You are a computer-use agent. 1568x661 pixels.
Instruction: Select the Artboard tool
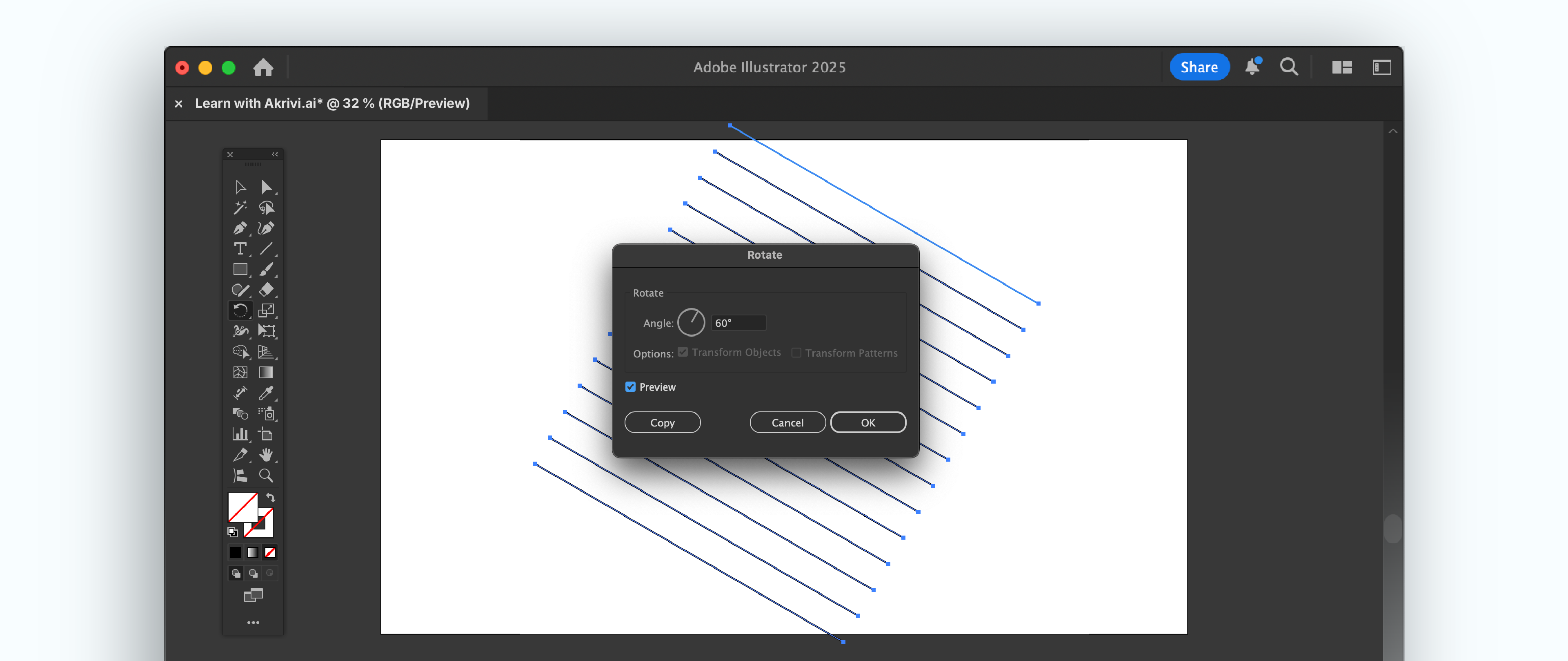(x=266, y=434)
